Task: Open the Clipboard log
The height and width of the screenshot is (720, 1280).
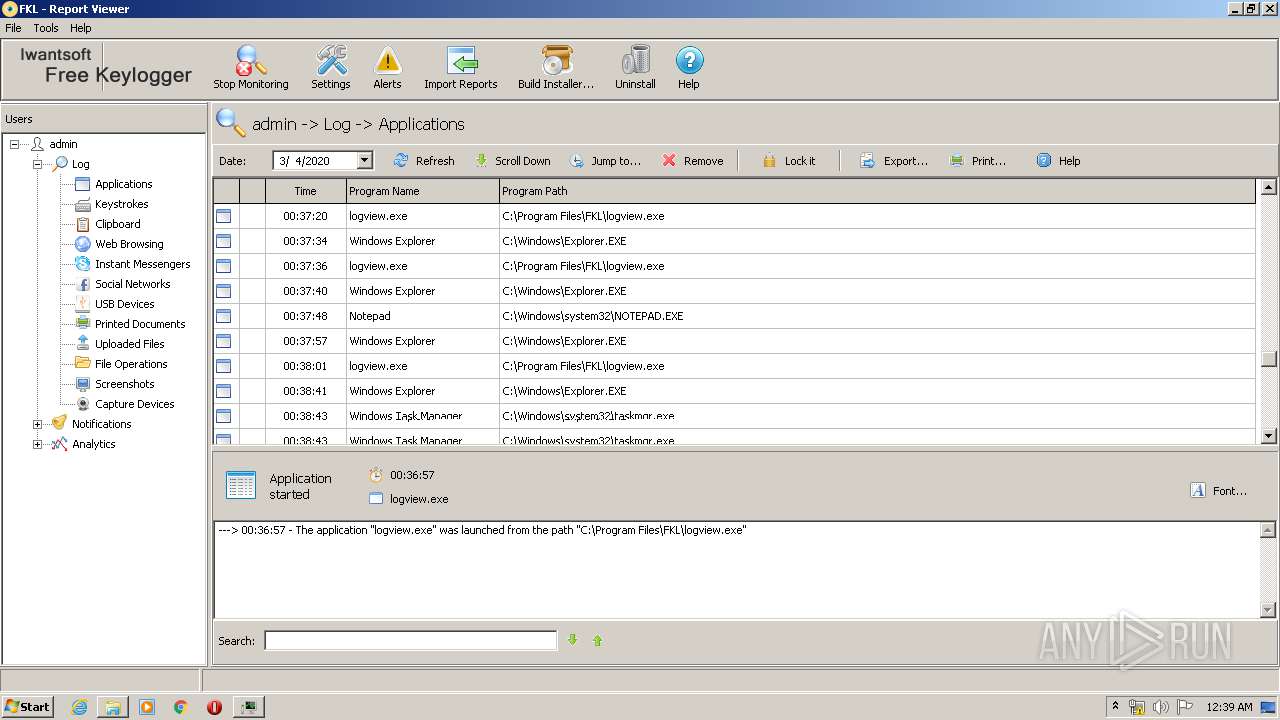Action: pyautogui.click(x=117, y=224)
